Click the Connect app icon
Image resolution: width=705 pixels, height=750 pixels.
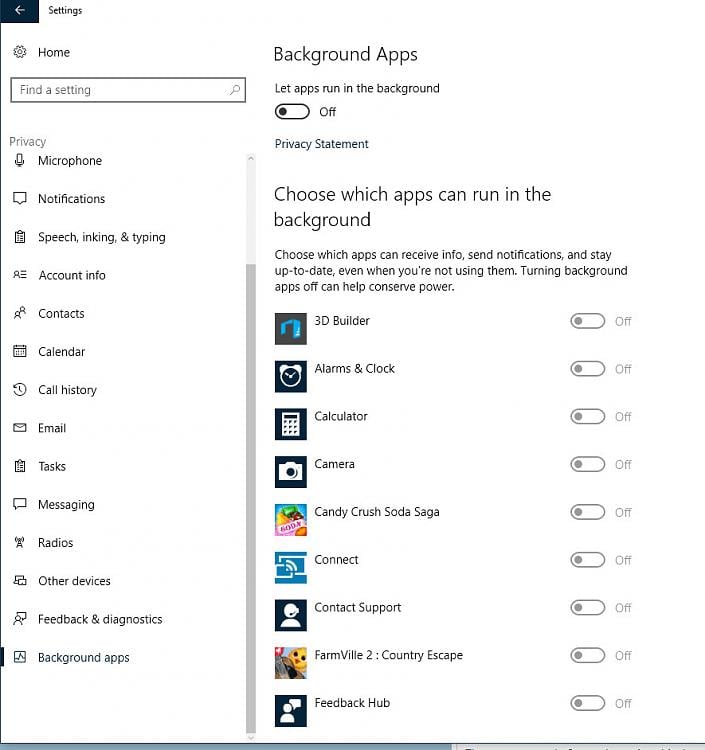[290, 568]
